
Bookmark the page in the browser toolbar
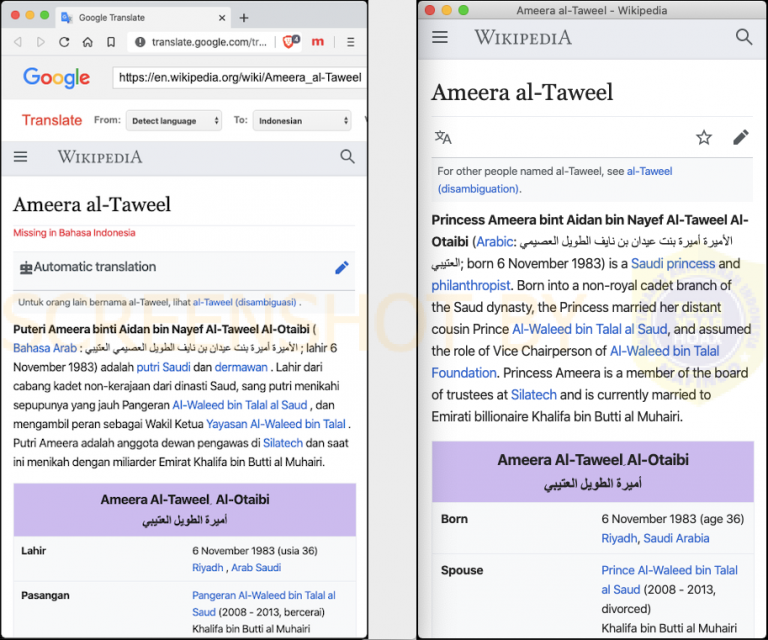pyautogui.click(x=111, y=42)
